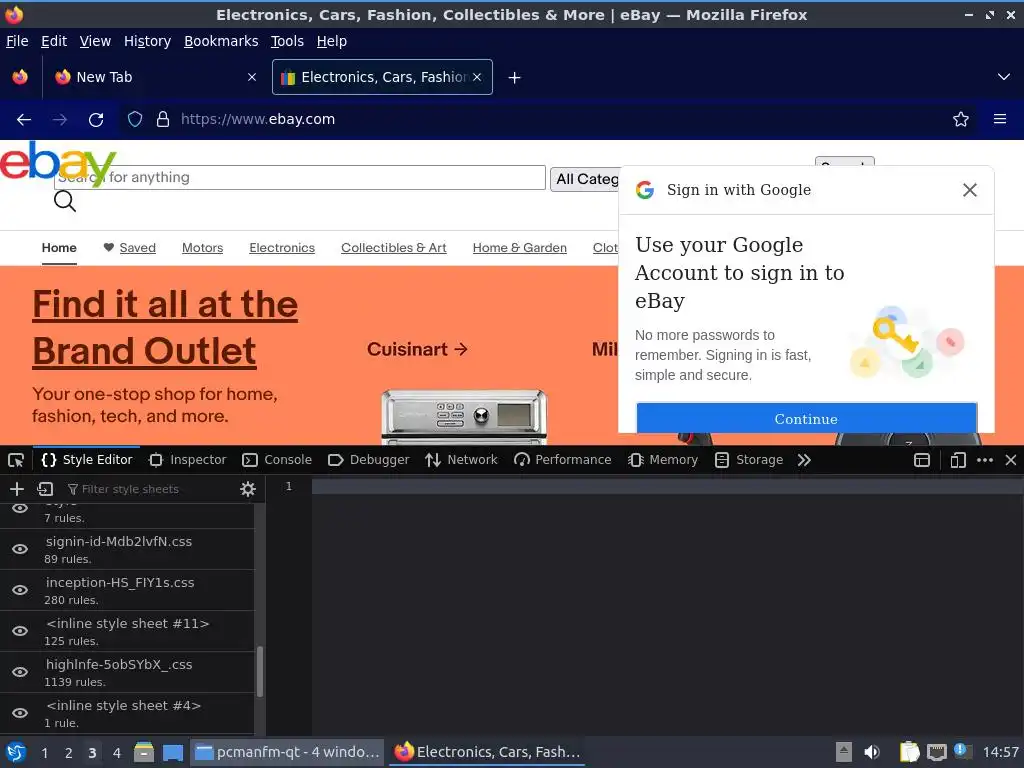The image size is (1024, 768).
Task: Show desktop from the taskbar icon
Action: coord(173,752)
